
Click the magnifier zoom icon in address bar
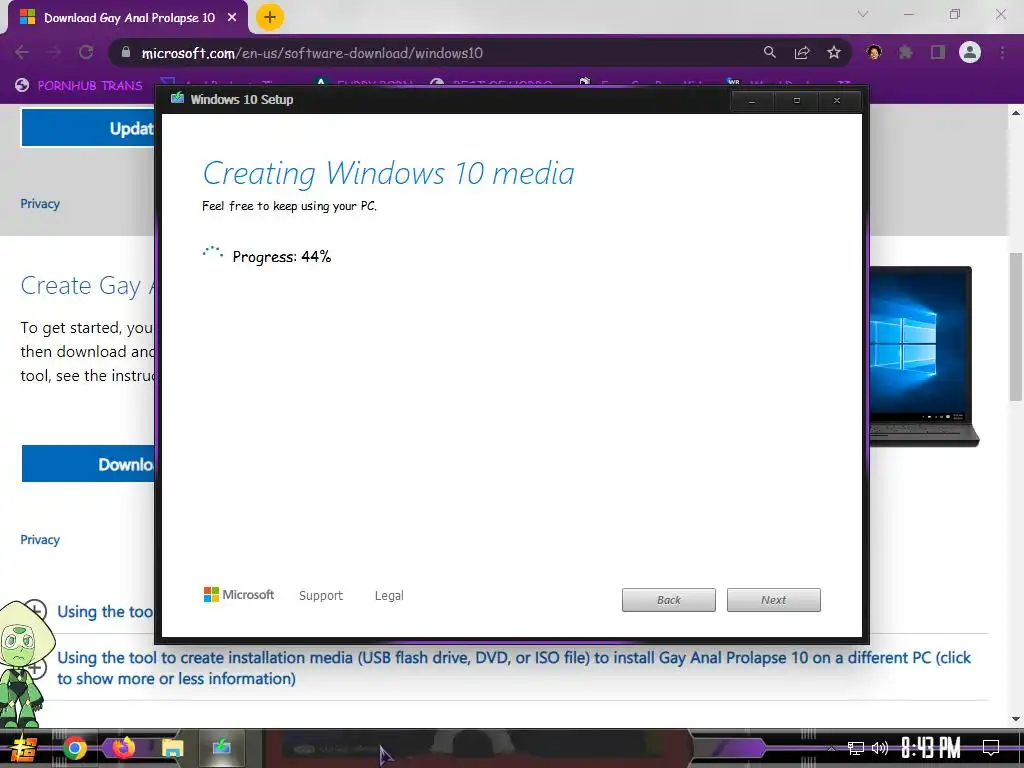(x=770, y=52)
